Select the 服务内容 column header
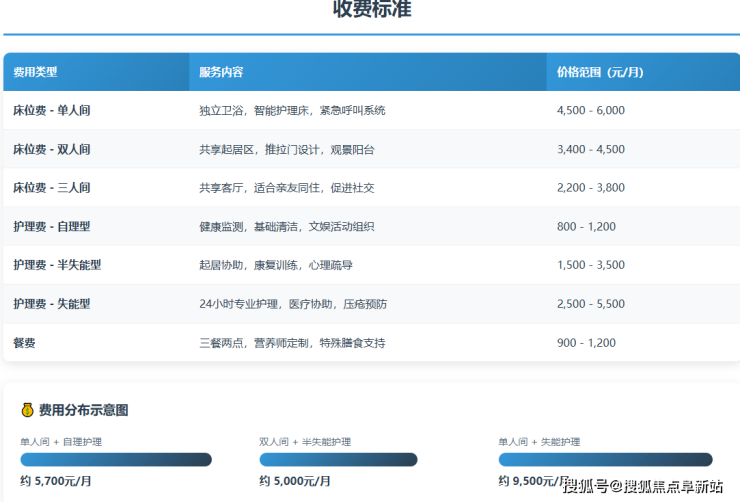740x502 pixels. (x=221, y=72)
